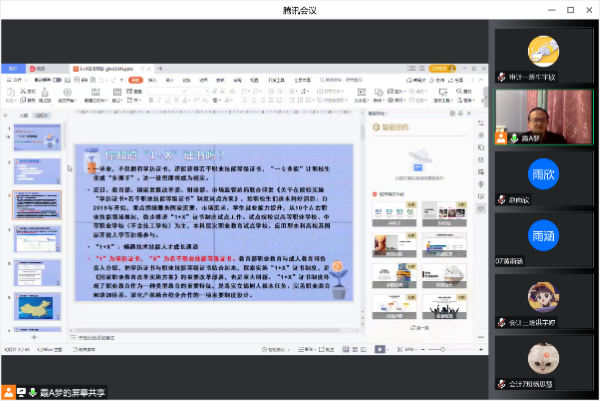Click the muted microphone icon on 雨欣's tile

click(x=501, y=199)
